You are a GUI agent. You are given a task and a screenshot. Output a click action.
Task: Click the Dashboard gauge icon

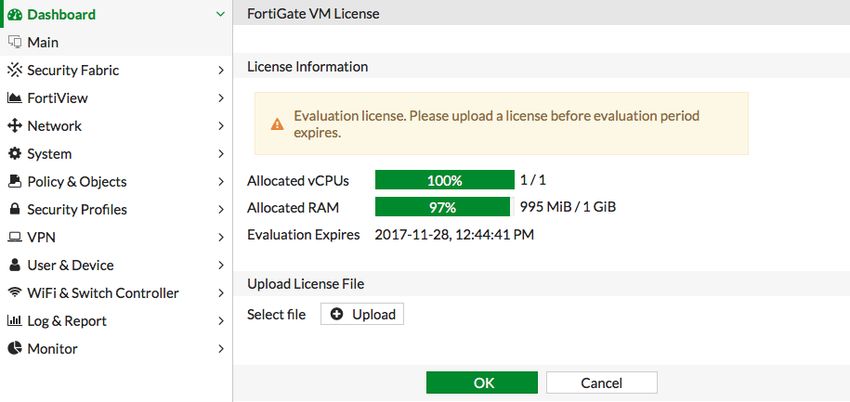15,15
